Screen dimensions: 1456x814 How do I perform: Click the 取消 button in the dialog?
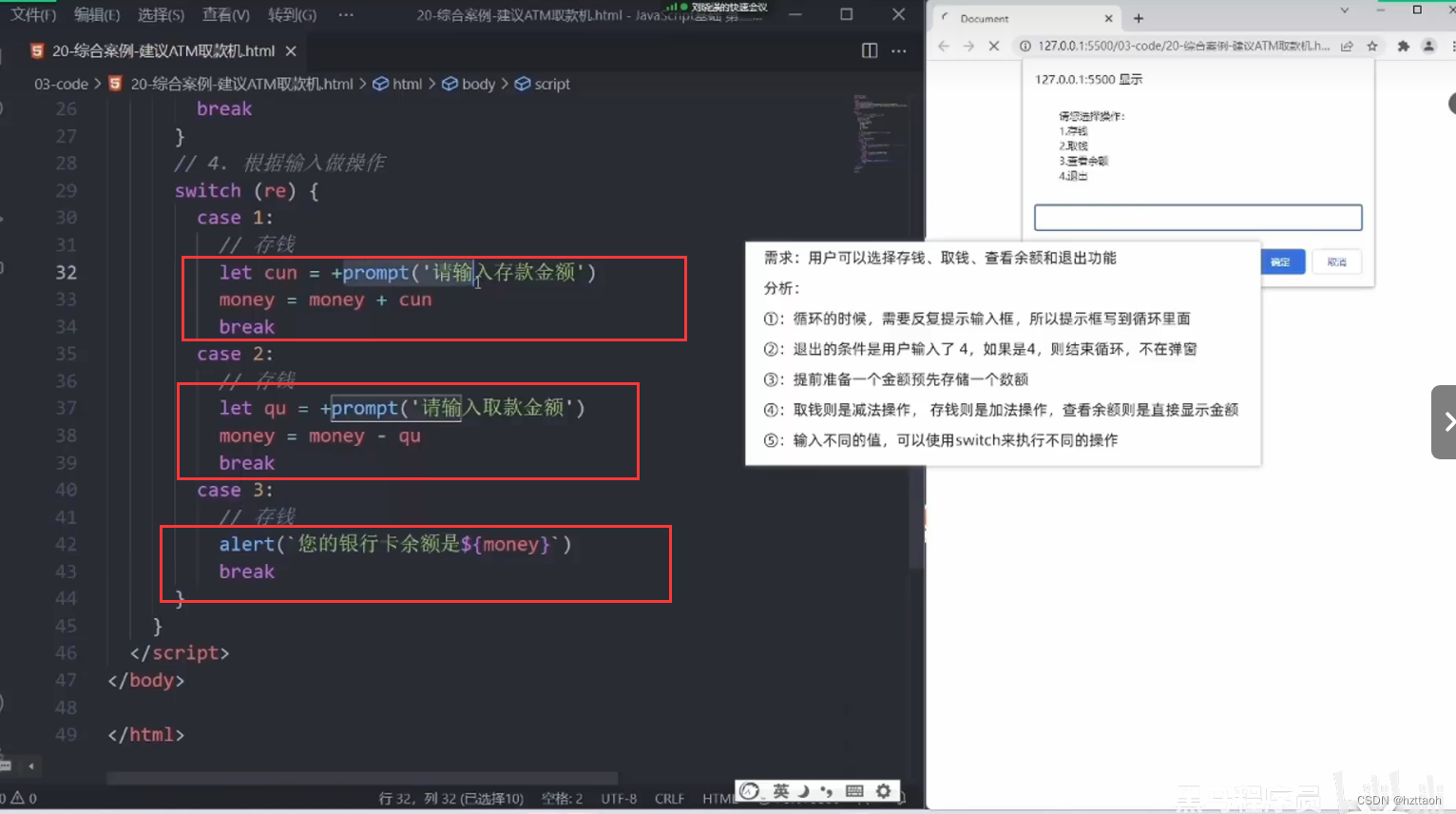pos(1336,262)
